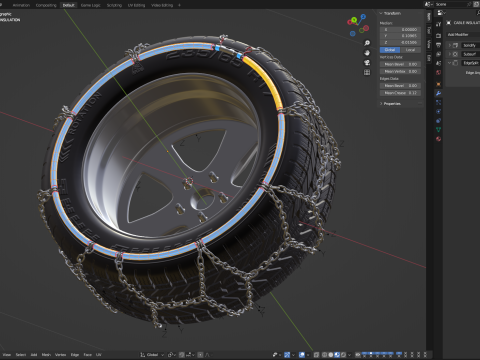Toggle perspective/orthographic grid icon
Image resolution: width=480 pixels, height=360 pixels.
(x=367, y=72)
